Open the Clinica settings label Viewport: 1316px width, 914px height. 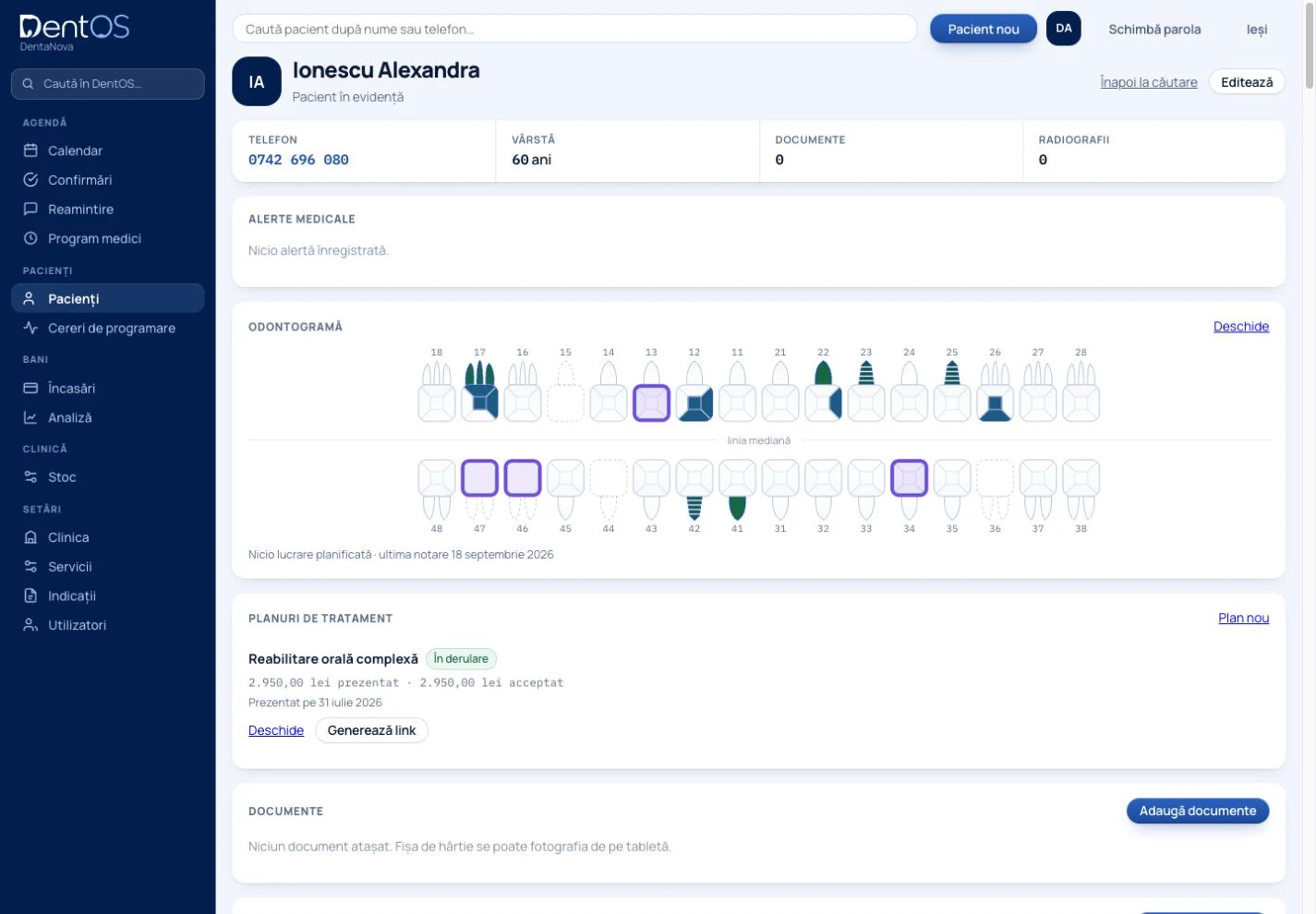68,537
